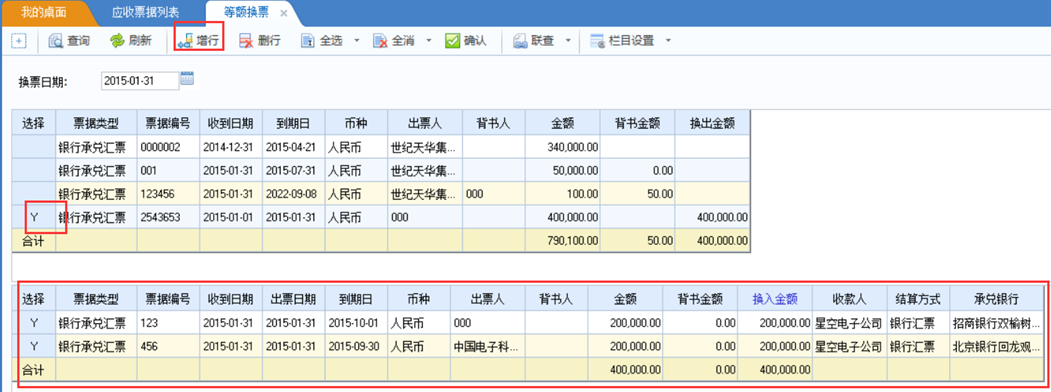Click upper table 收到日期 column header
Screen dimensions: 1051x392
pyautogui.click(x=231, y=123)
